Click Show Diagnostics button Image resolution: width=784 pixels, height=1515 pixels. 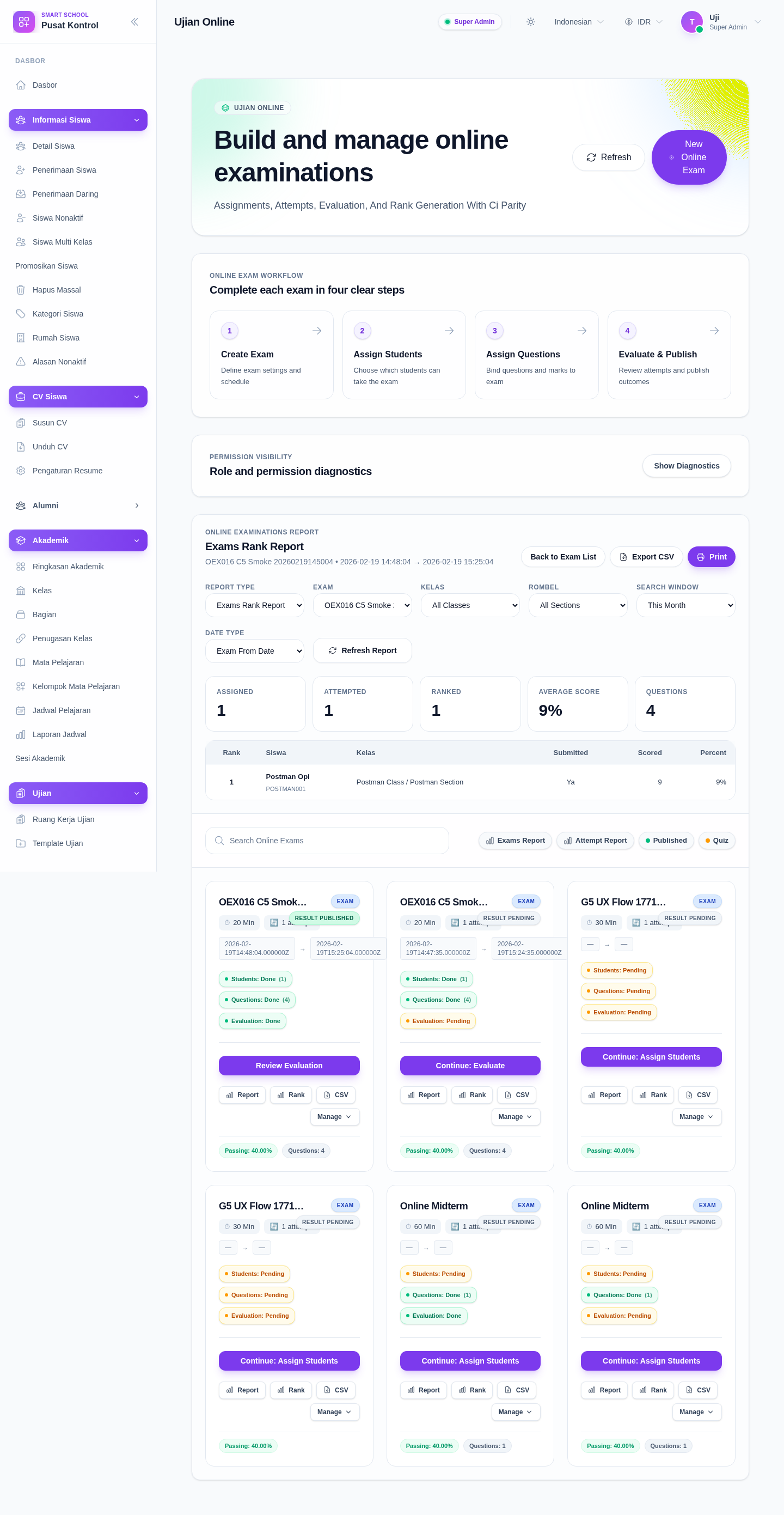(687, 466)
